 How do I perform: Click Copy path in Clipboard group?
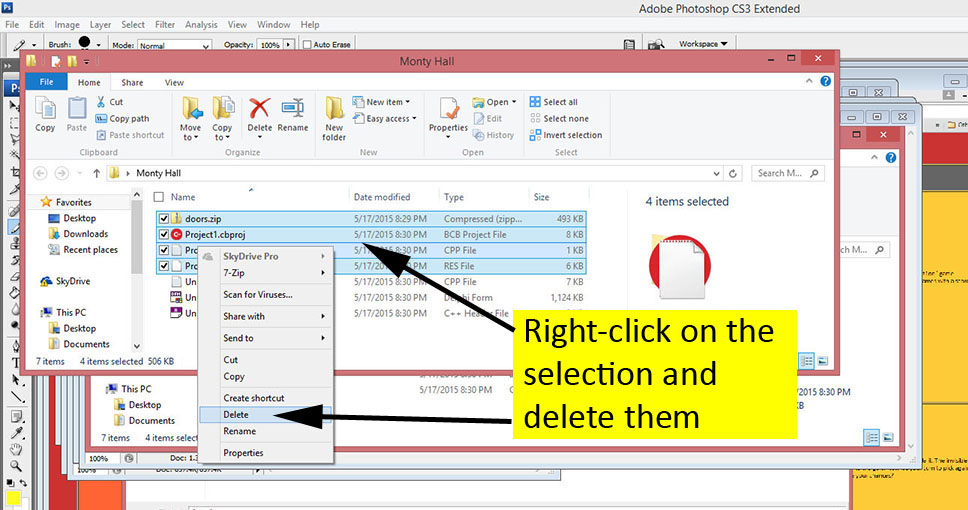click(123, 119)
